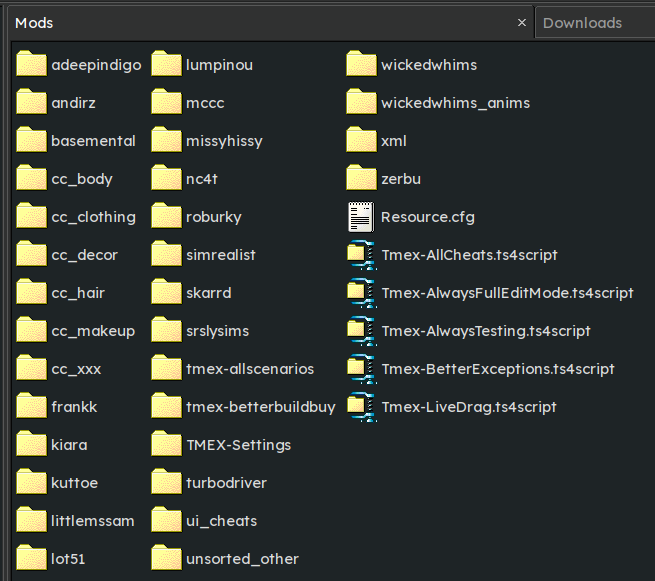The image size is (655, 581).
Task: Activate the Mods tab
Action: (x=271, y=23)
